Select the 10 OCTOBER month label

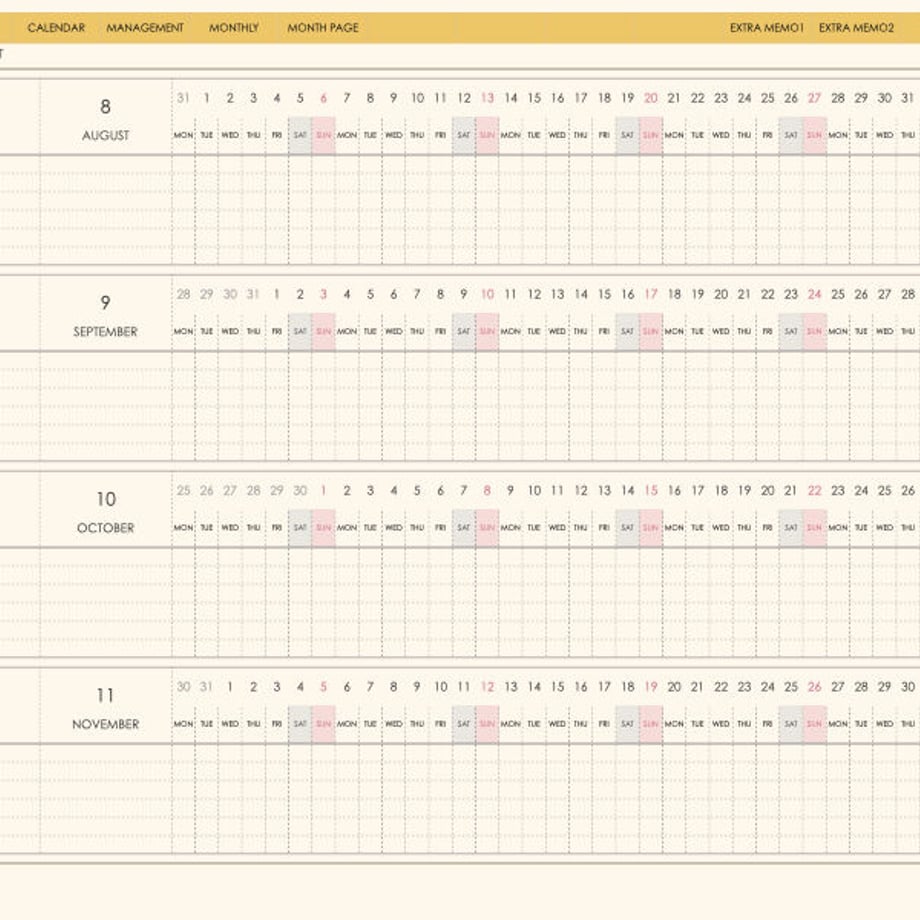coord(106,512)
